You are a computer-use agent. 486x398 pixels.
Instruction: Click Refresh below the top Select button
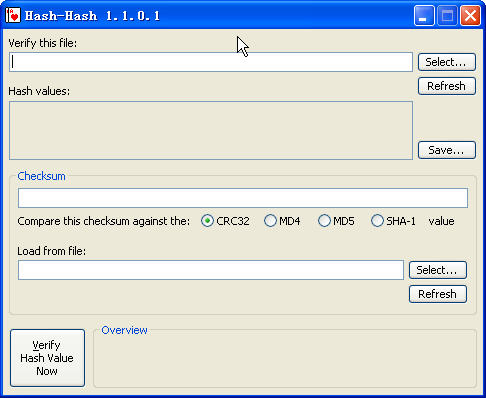coord(447,86)
